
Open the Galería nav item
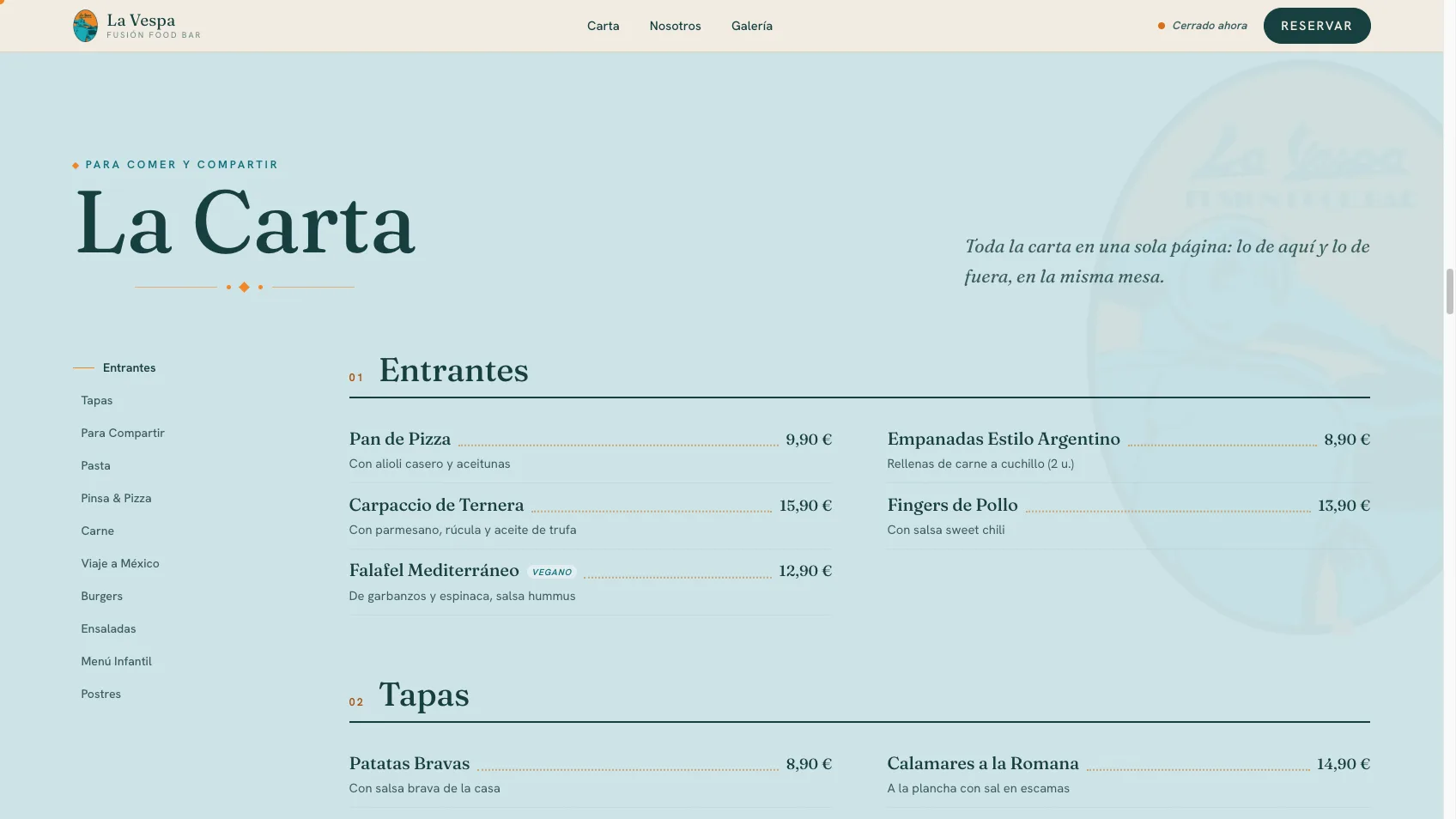752,26
